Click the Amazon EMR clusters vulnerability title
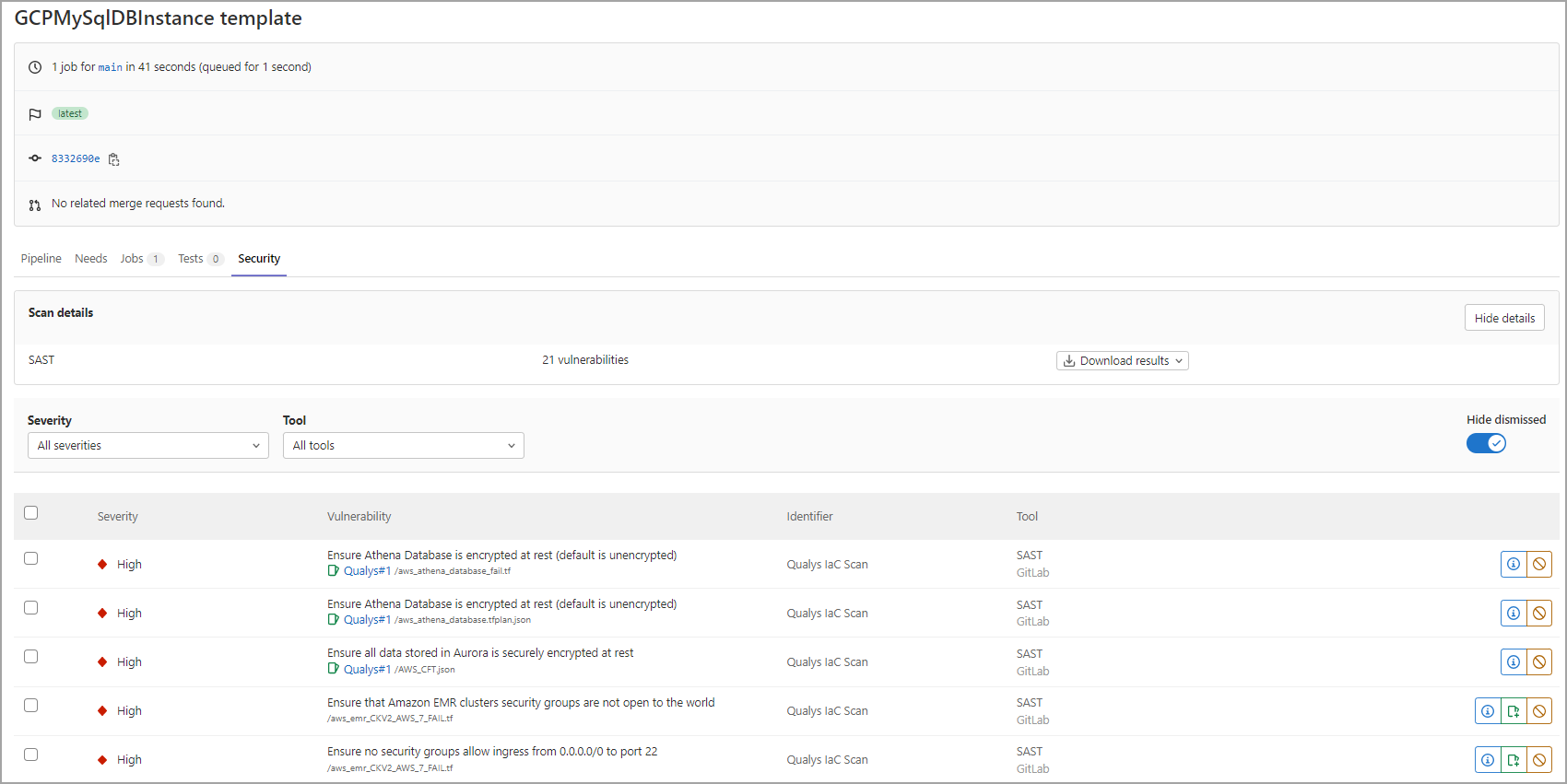The image size is (1567, 784). pyautogui.click(x=521, y=702)
